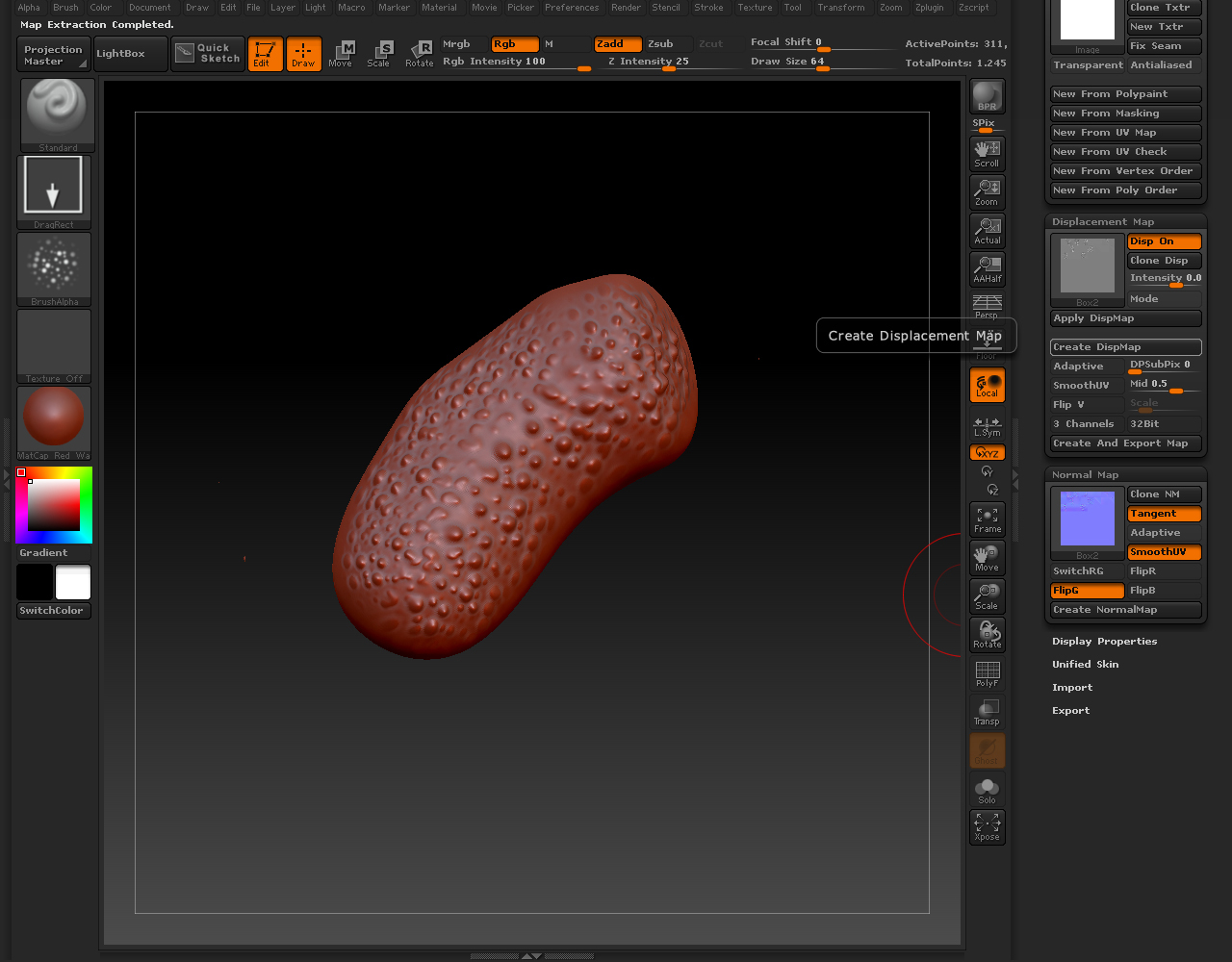
Task: Open the Zplugin menu
Action: [x=929, y=8]
